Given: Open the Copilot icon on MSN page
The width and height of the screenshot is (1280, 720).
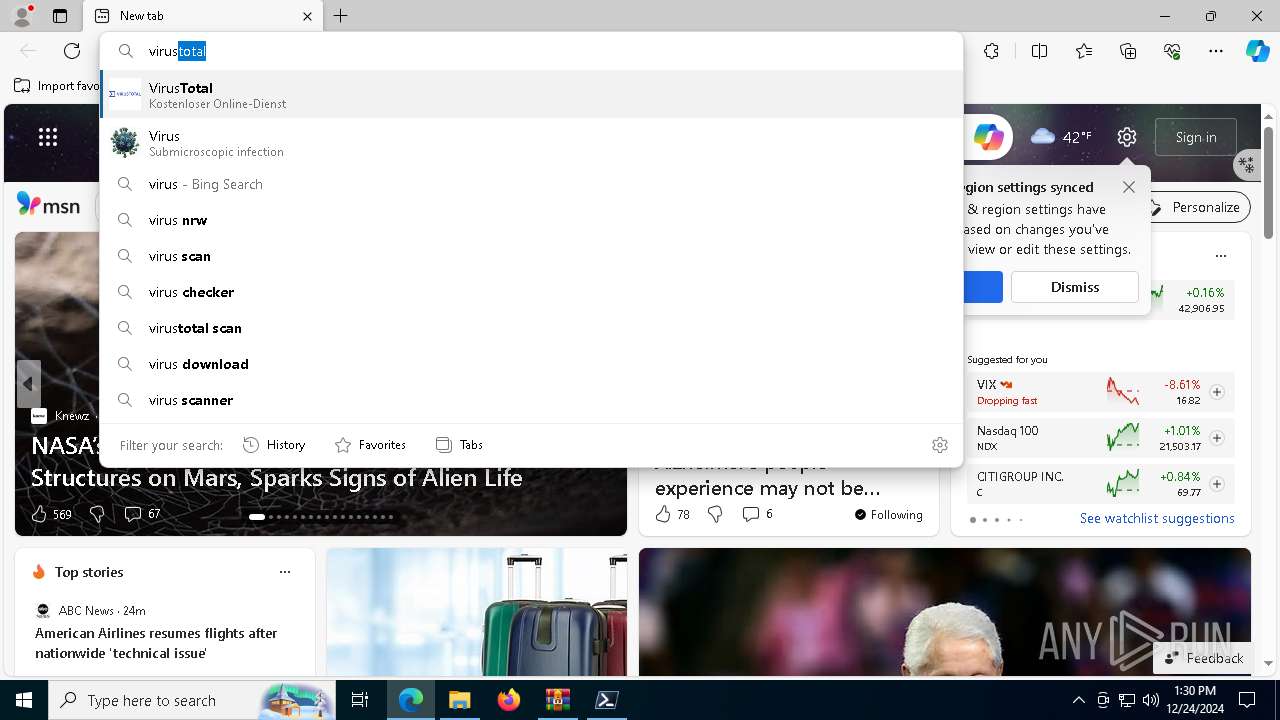Looking at the screenshot, I should 988,137.
